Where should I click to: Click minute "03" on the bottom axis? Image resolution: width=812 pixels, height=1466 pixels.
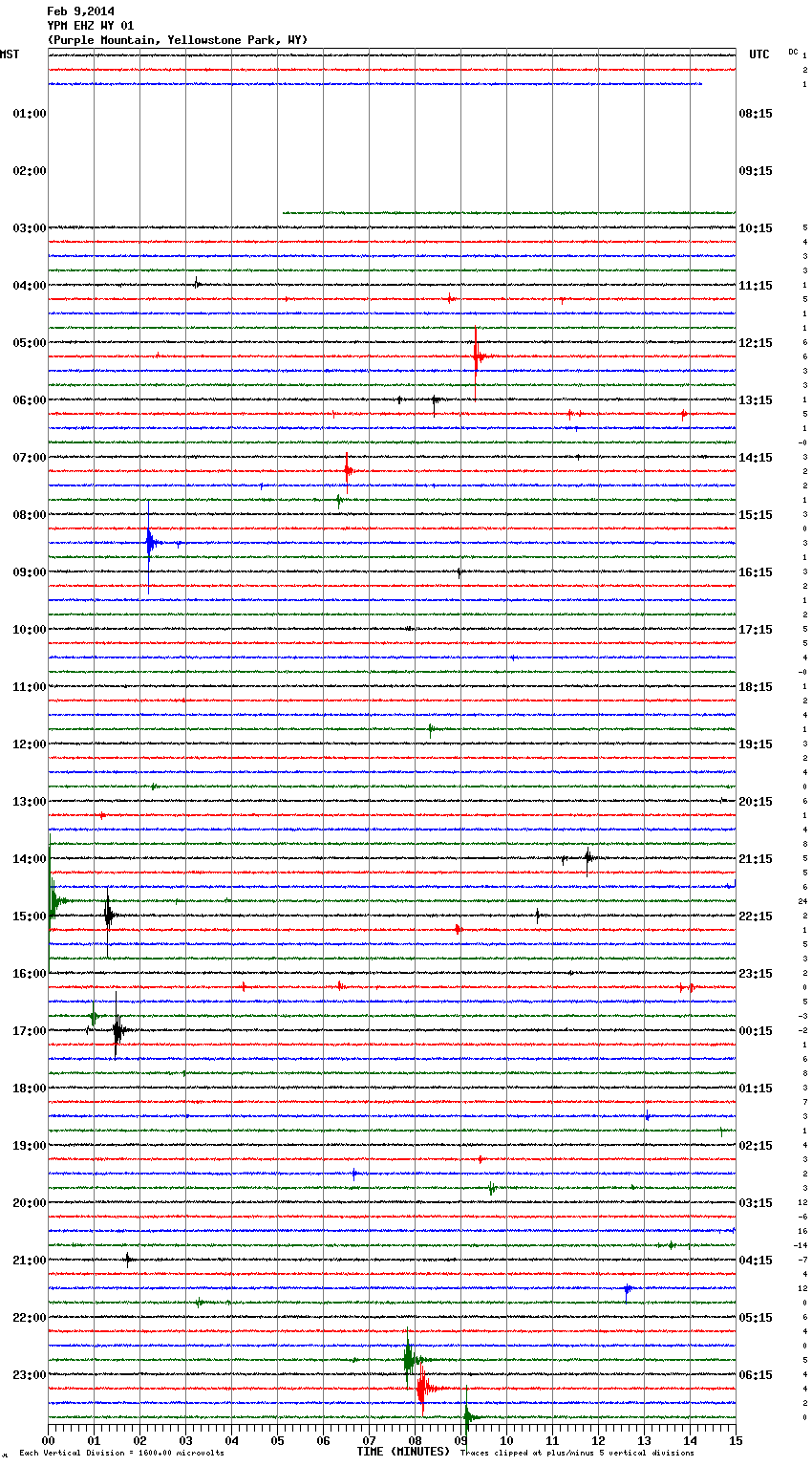[x=185, y=1440]
